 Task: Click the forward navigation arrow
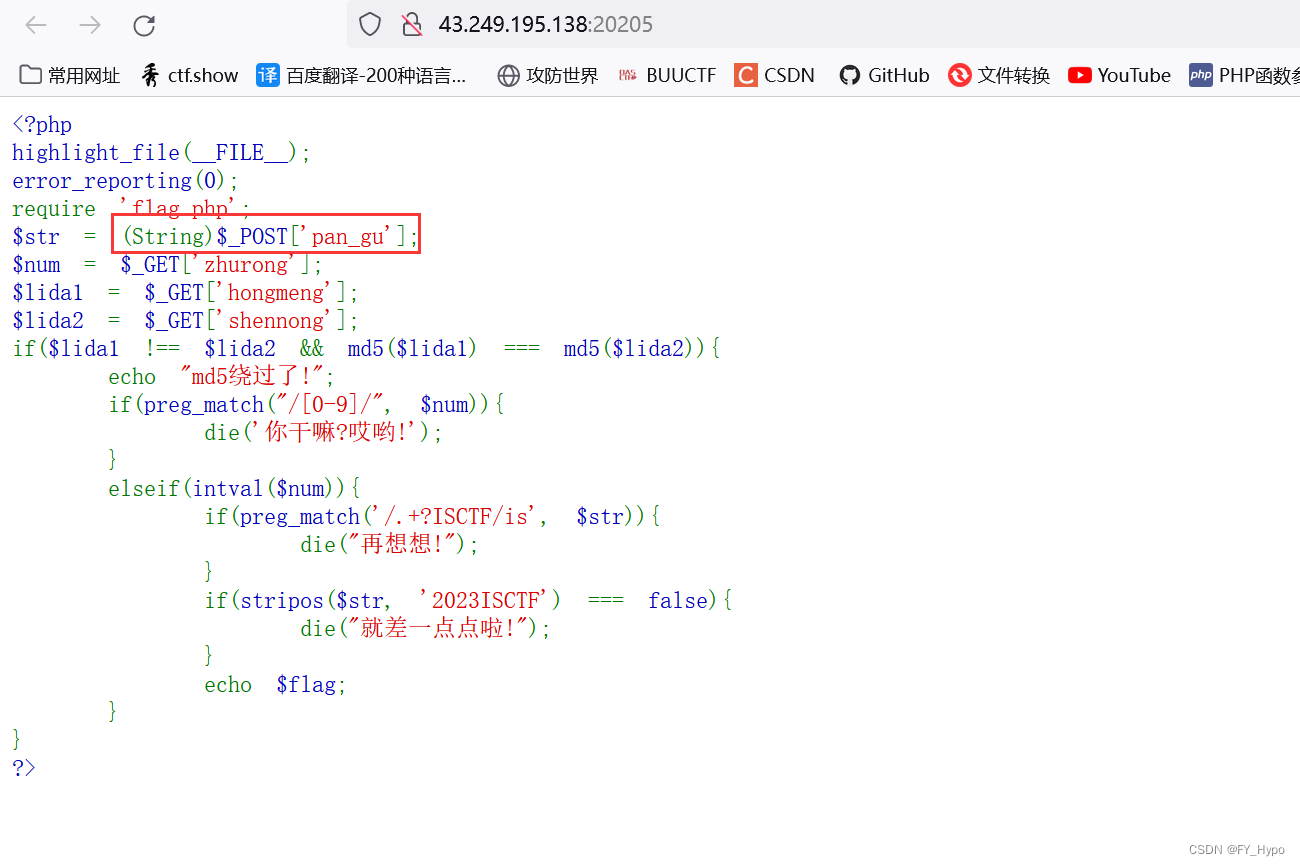pos(90,25)
